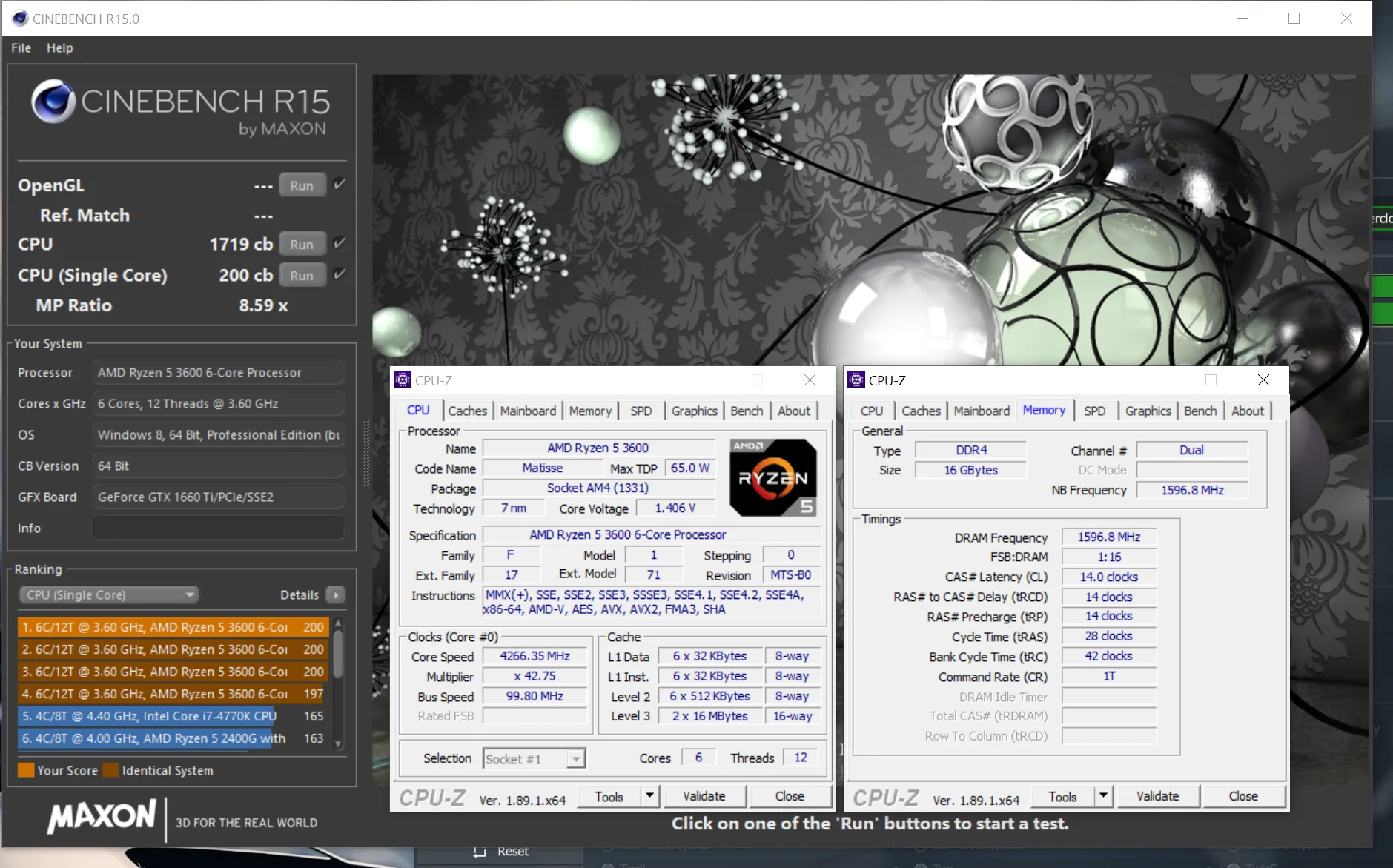
Task: Switch to Graphics tab in right CPU-Z
Action: (1148, 411)
